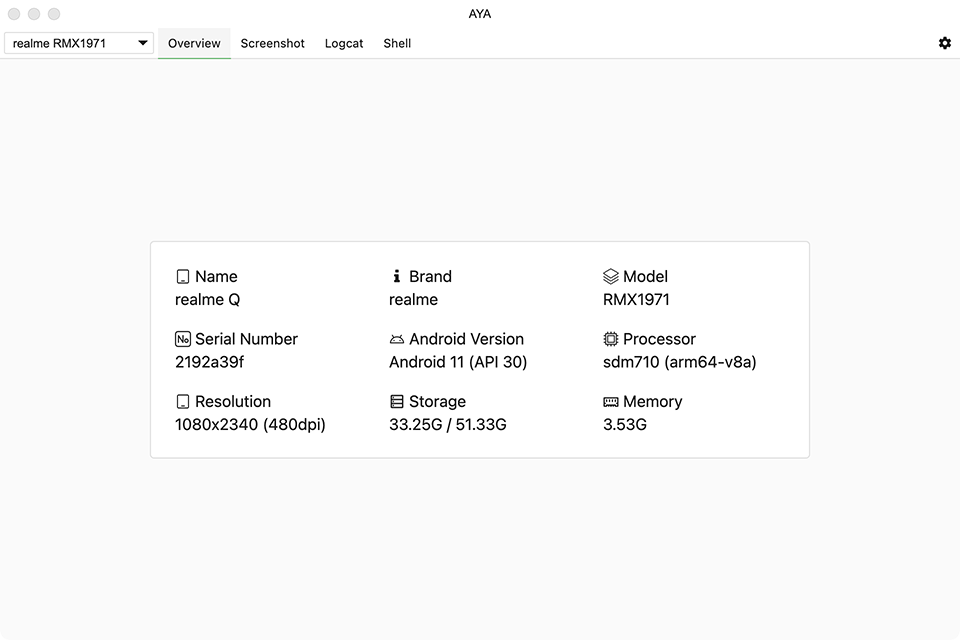Screen dimensions: 960x640
Task: Maximize the AYA window
Action: click(54, 13)
